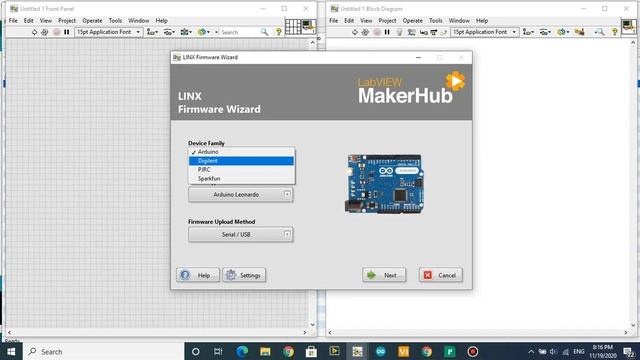
Task: Click Front Panel scroll right arrow
Action: point(305,333)
